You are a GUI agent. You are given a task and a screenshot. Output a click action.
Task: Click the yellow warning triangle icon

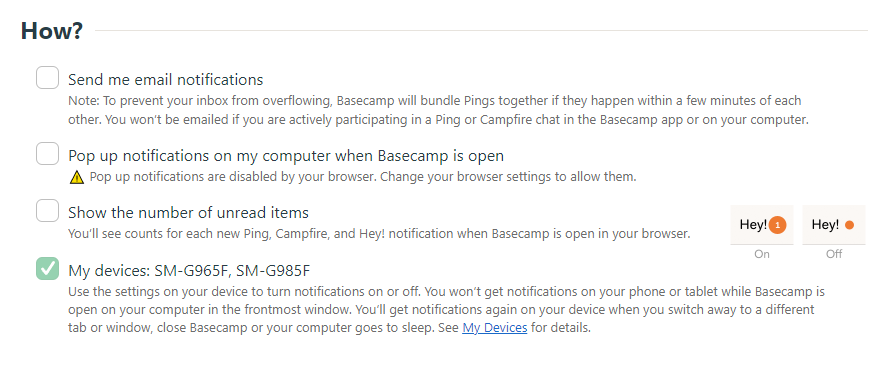[x=76, y=177]
